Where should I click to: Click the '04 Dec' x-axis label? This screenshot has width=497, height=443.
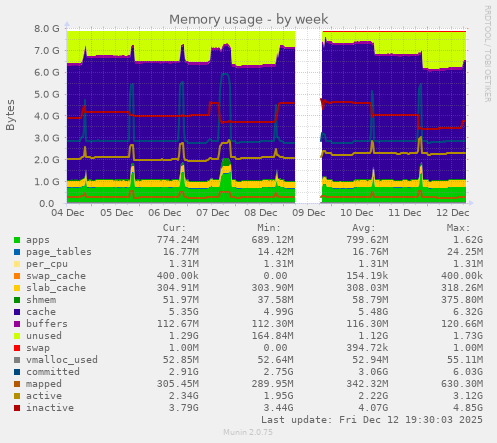point(68,213)
